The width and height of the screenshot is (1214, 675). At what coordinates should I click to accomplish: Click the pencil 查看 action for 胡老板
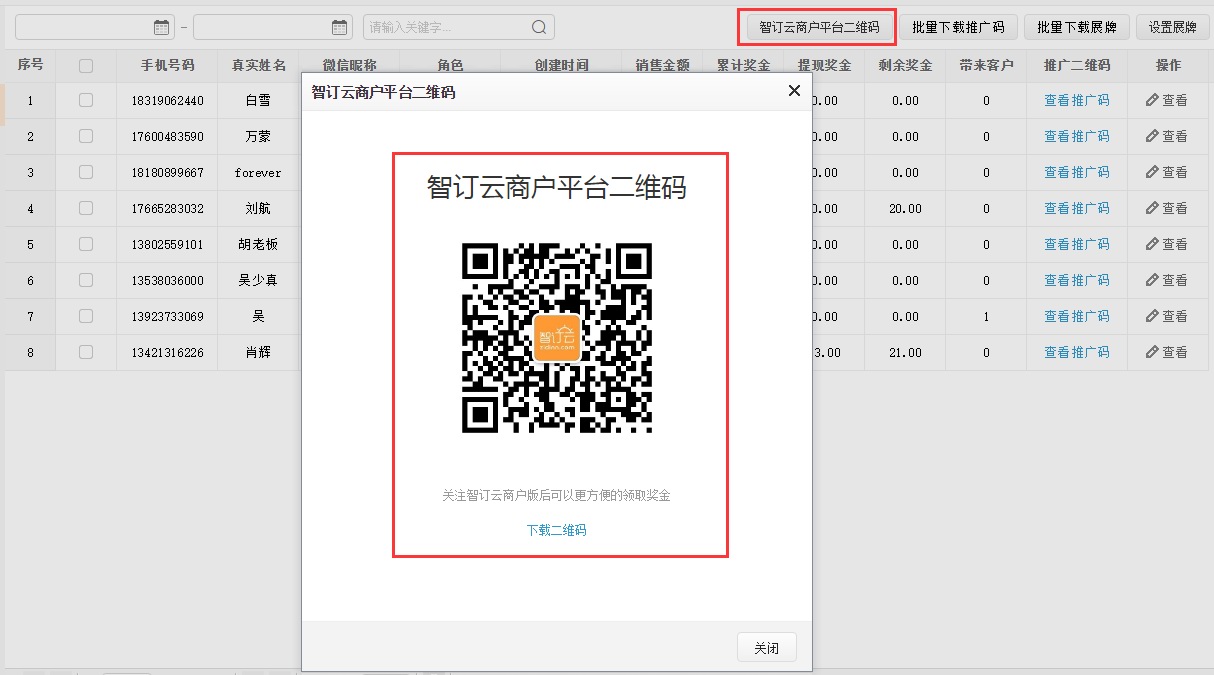[x=1166, y=244]
